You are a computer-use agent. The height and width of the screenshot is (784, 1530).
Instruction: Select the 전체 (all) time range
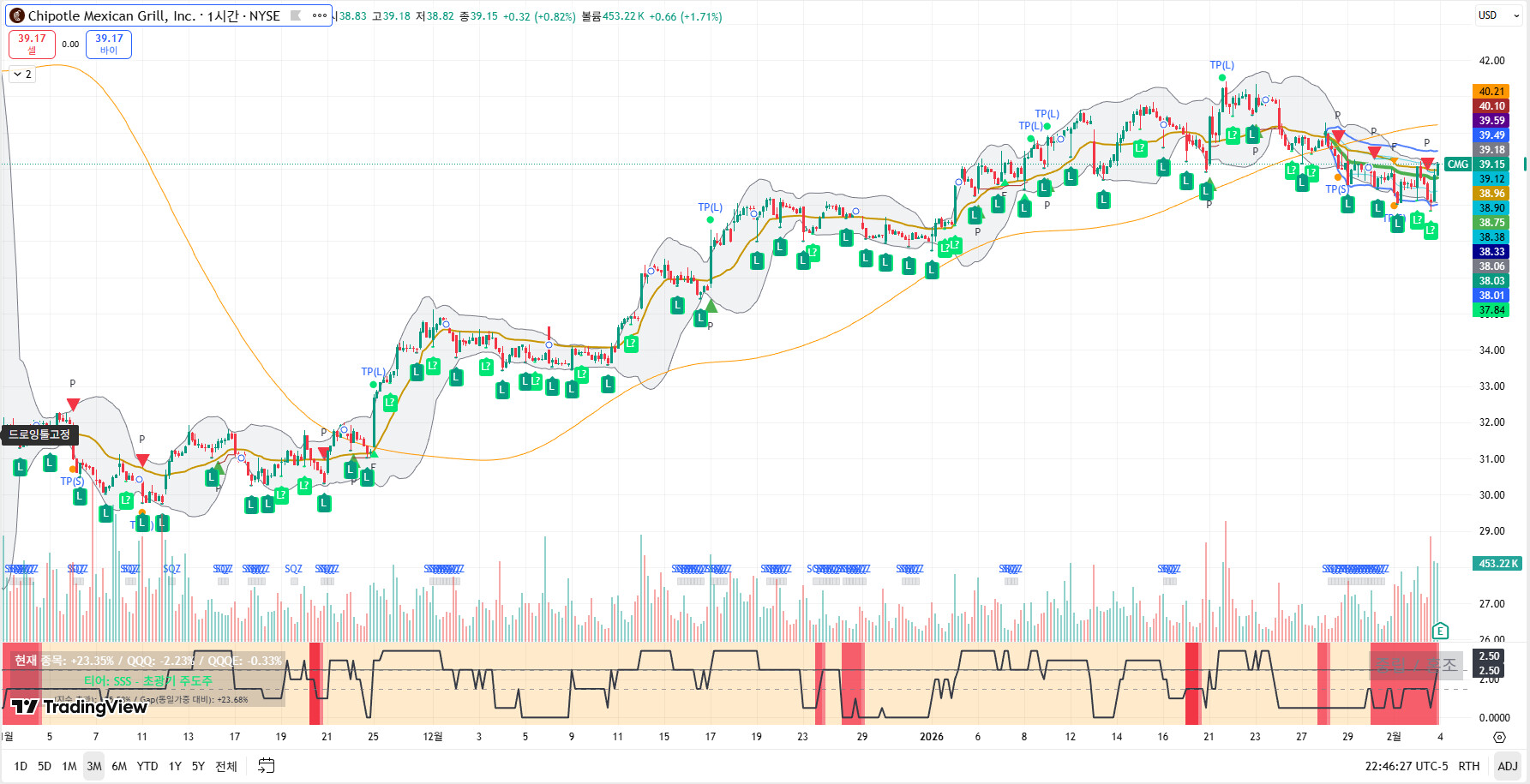(226, 766)
